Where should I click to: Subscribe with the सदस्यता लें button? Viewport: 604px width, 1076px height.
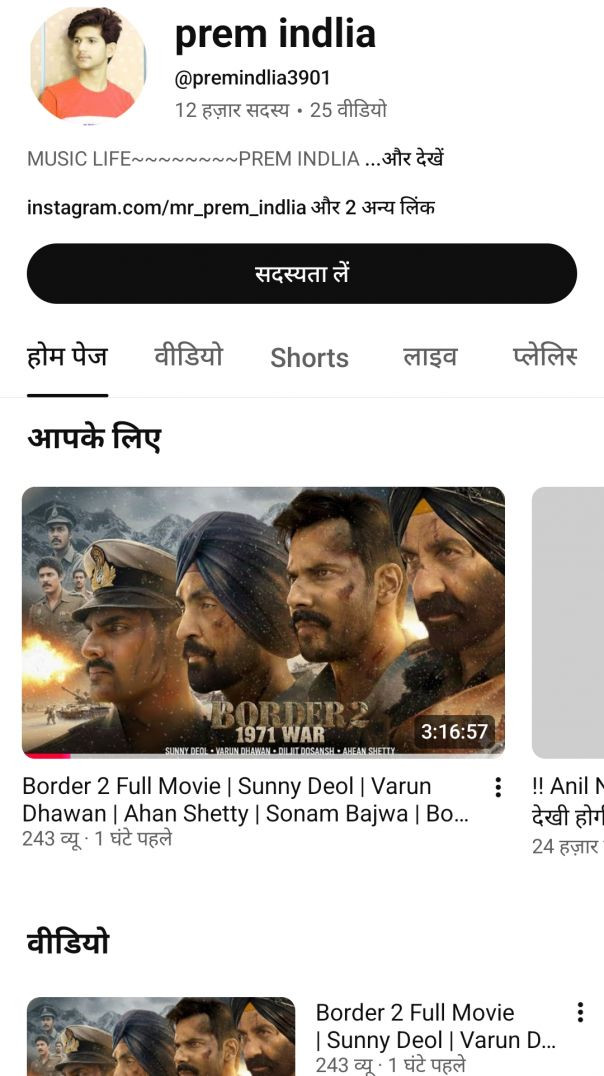(x=301, y=273)
